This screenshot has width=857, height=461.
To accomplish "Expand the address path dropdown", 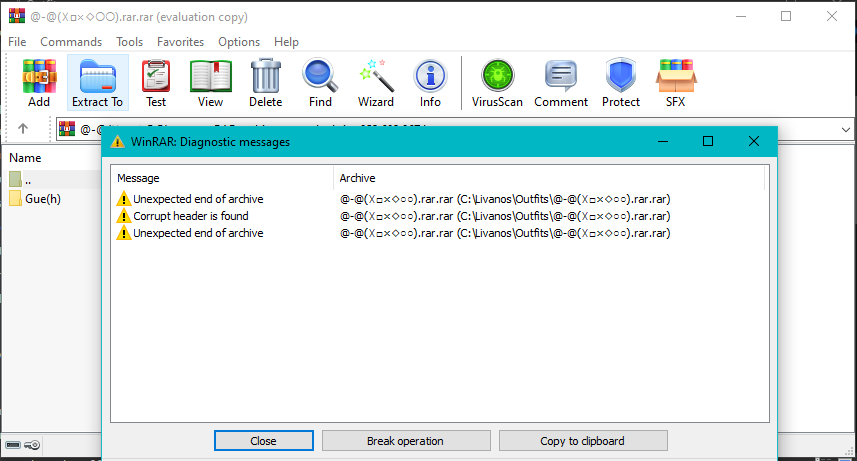I will [x=845, y=129].
